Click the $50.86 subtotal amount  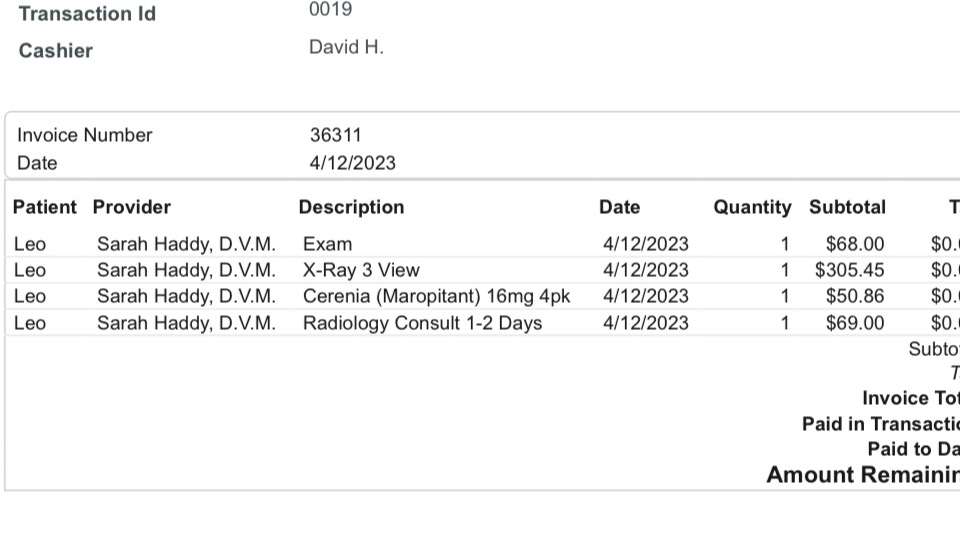click(x=855, y=296)
